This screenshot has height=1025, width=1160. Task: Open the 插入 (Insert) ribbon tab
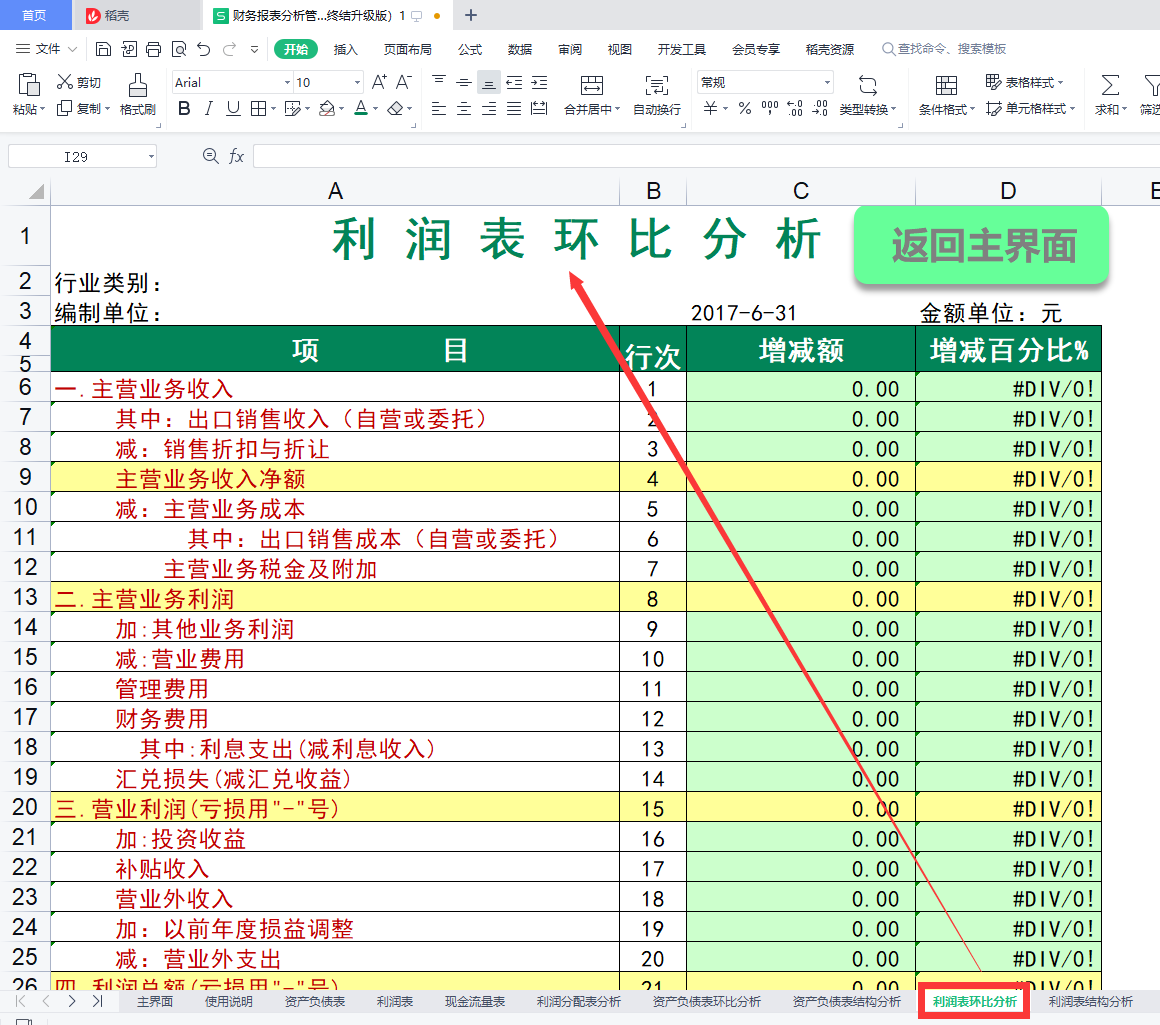(345, 49)
